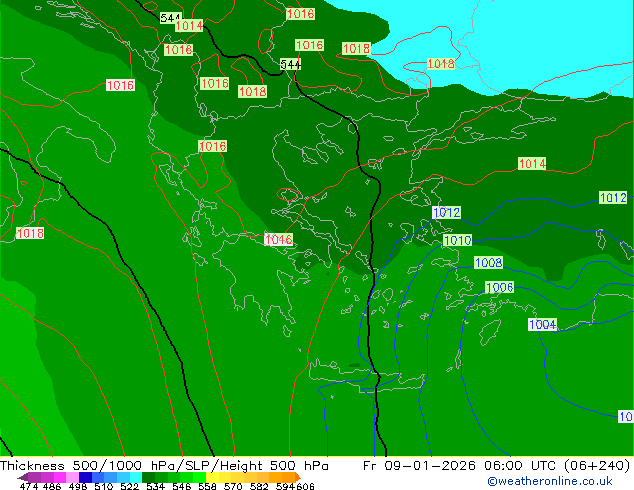Click the 474 legend value
This screenshot has height=490, width=634.
[x=29, y=486]
